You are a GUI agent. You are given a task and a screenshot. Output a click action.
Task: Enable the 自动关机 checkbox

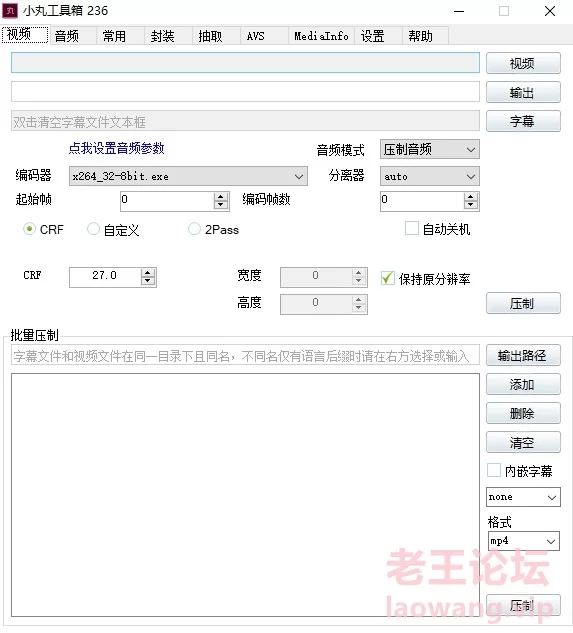[x=411, y=228]
